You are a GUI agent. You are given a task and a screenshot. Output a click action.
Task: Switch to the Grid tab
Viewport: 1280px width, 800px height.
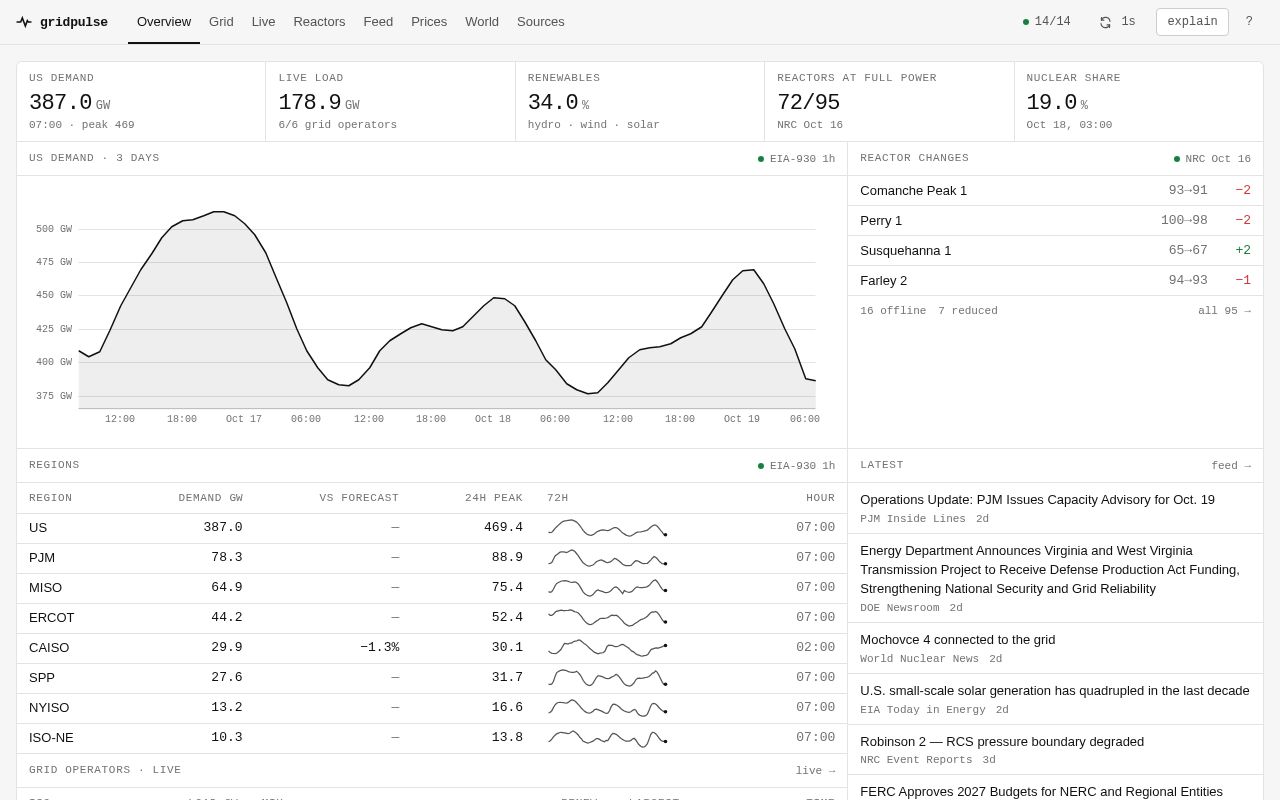point(221,22)
